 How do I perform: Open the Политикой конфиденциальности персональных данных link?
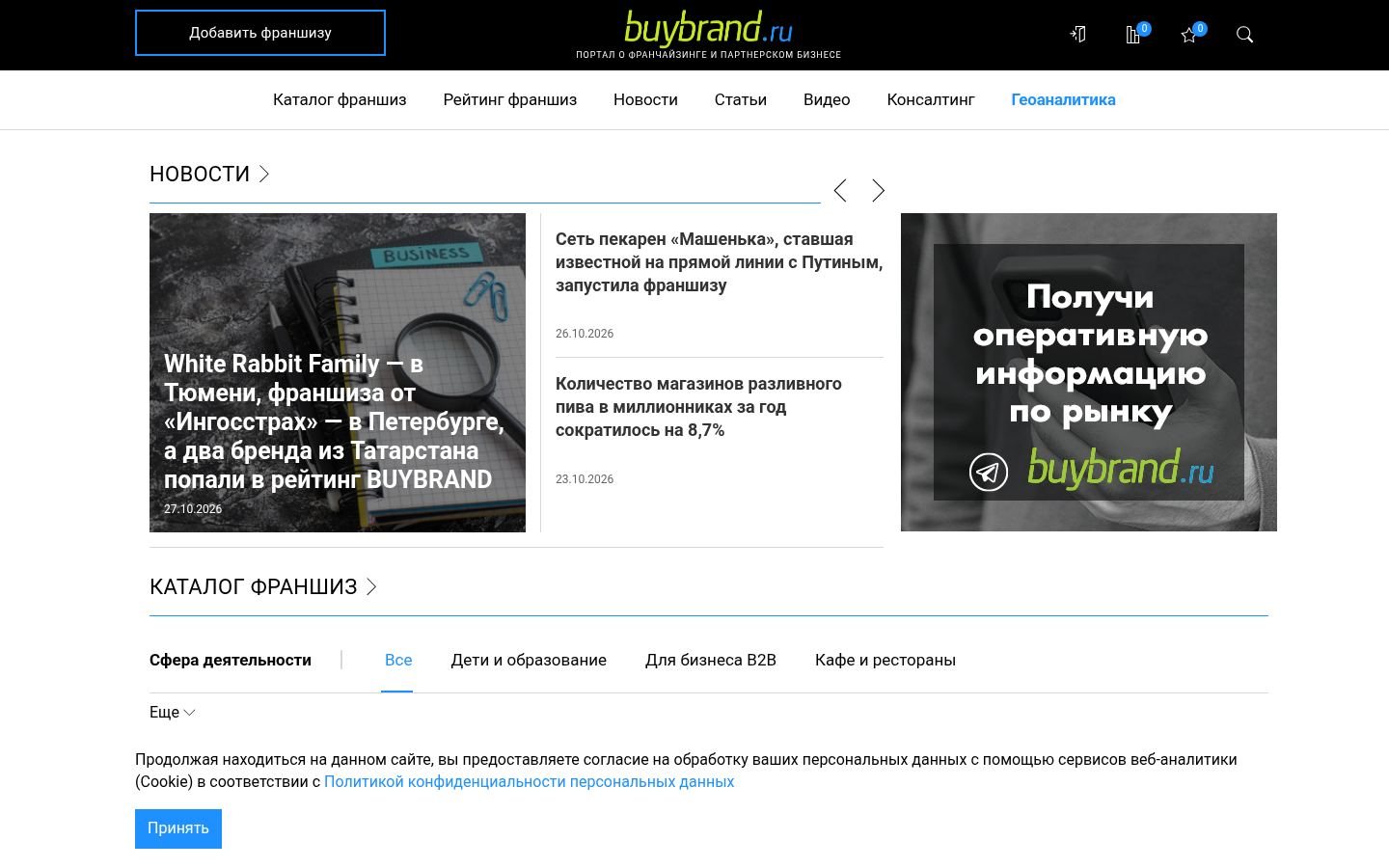[529, 782]
